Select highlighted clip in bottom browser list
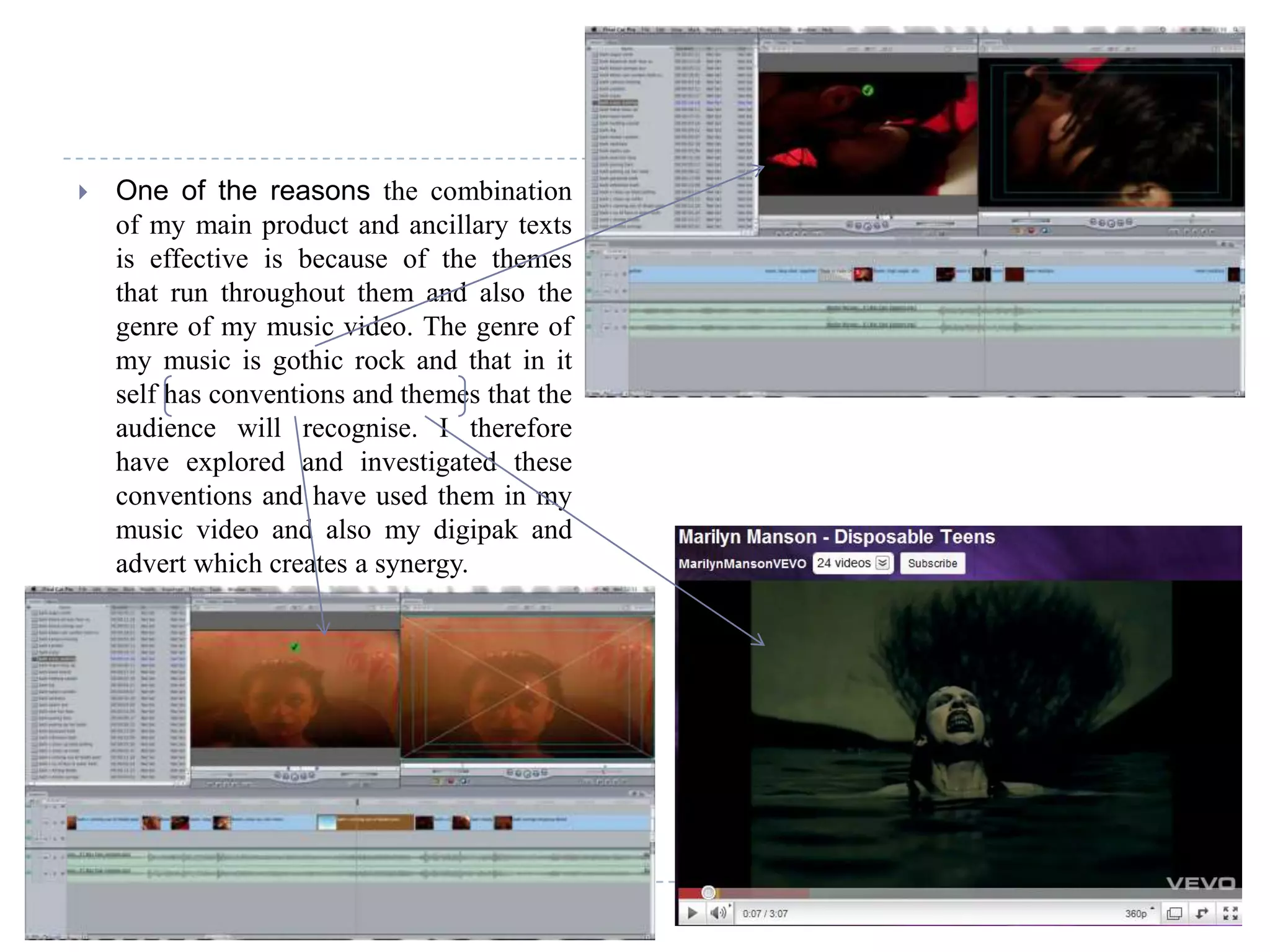The width and height of the screenshot is (1270, 952). [56, 658]
